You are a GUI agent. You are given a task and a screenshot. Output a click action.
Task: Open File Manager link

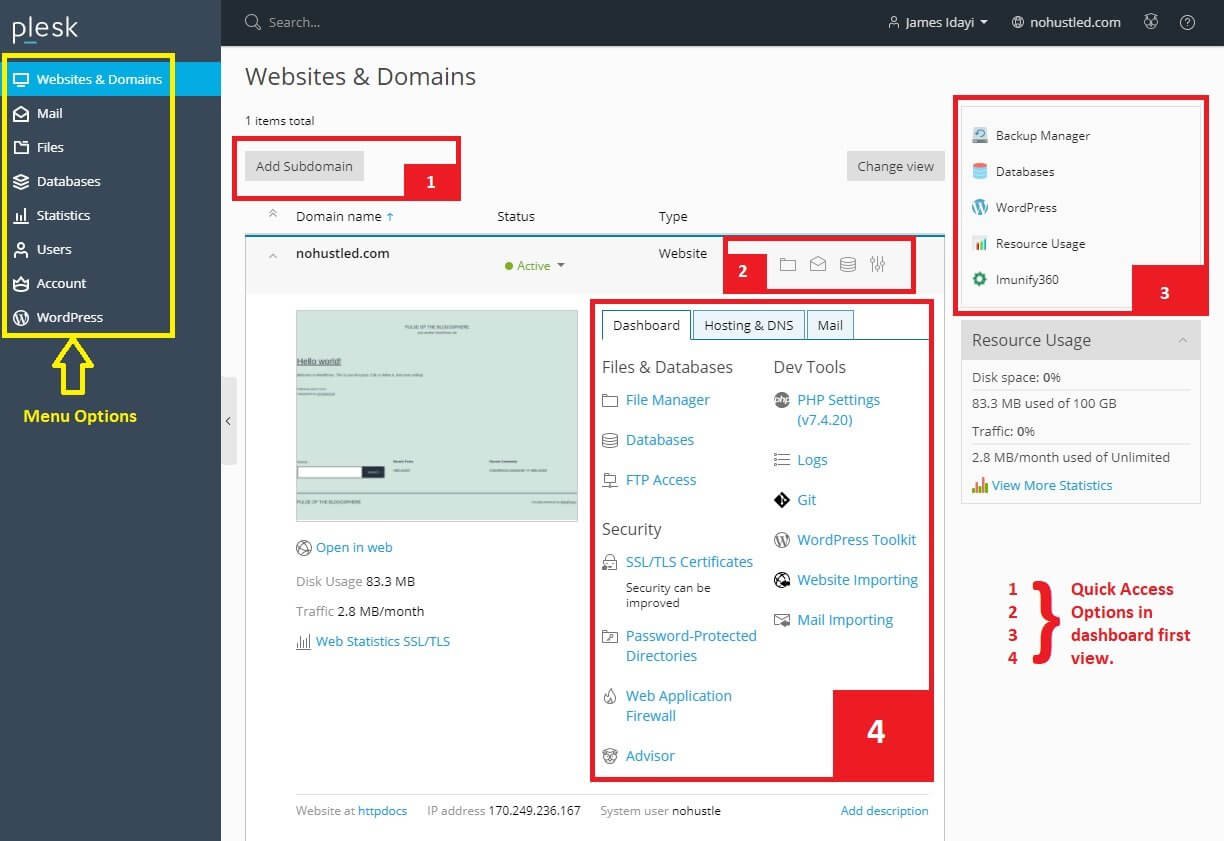point(667,400)
